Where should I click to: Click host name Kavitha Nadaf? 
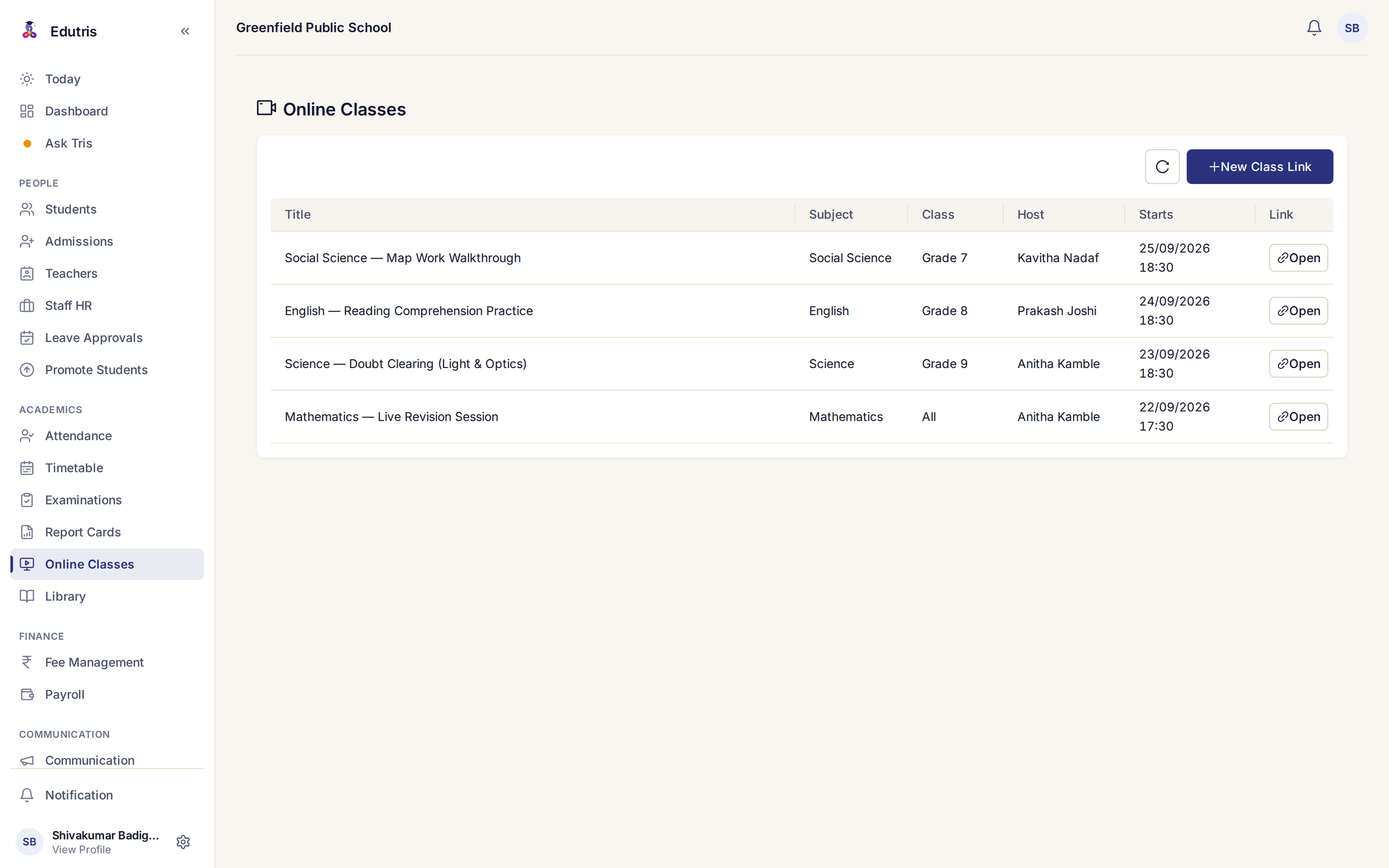point(1058,258)
